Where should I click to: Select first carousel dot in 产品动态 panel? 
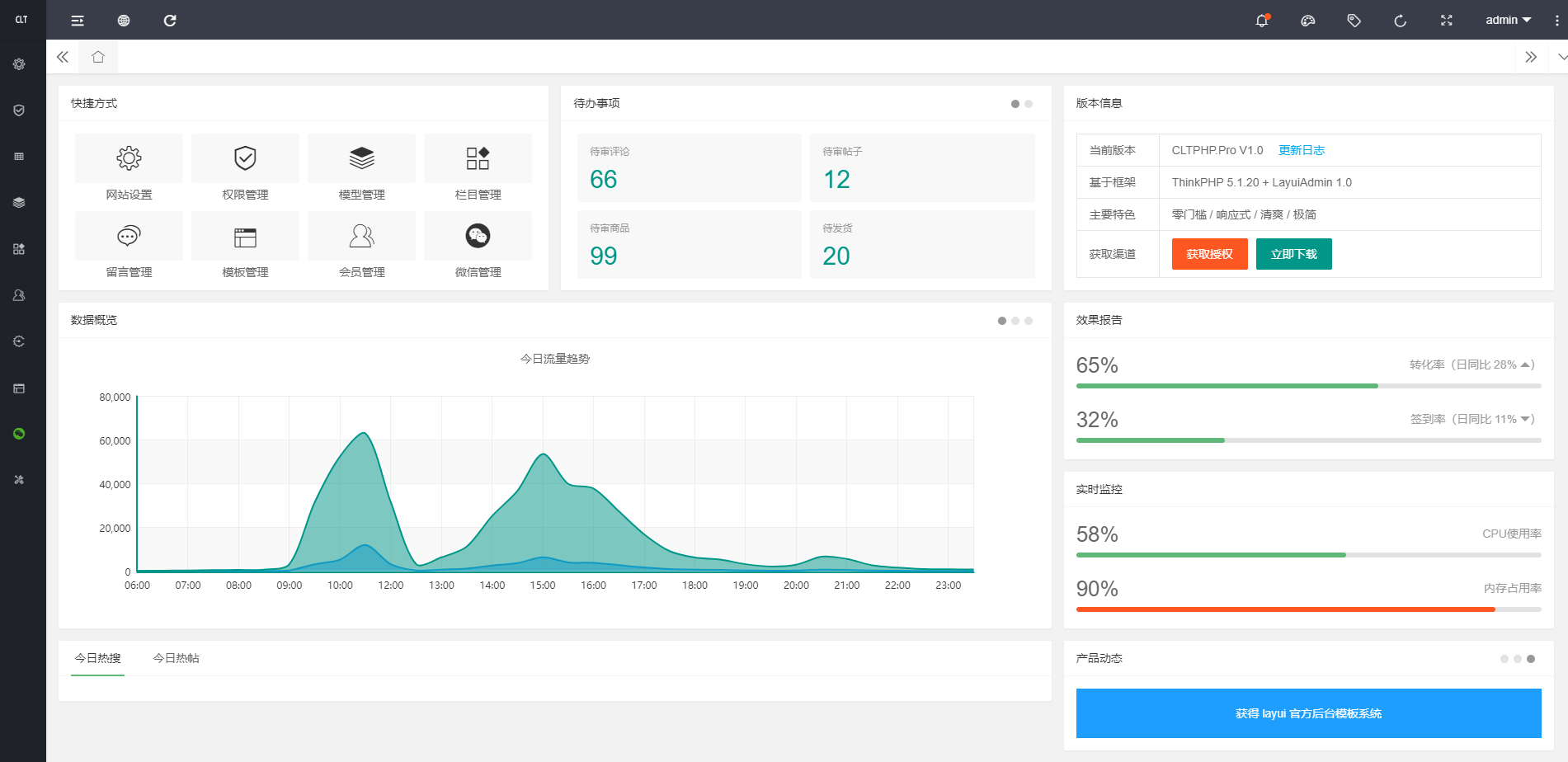(x=1504, y=659)
